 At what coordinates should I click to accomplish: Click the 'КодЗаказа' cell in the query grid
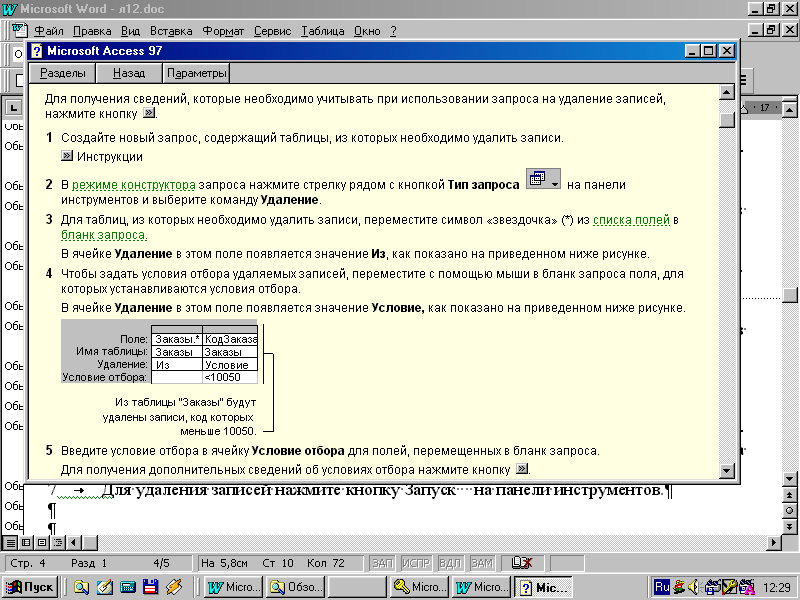point(230,339)
